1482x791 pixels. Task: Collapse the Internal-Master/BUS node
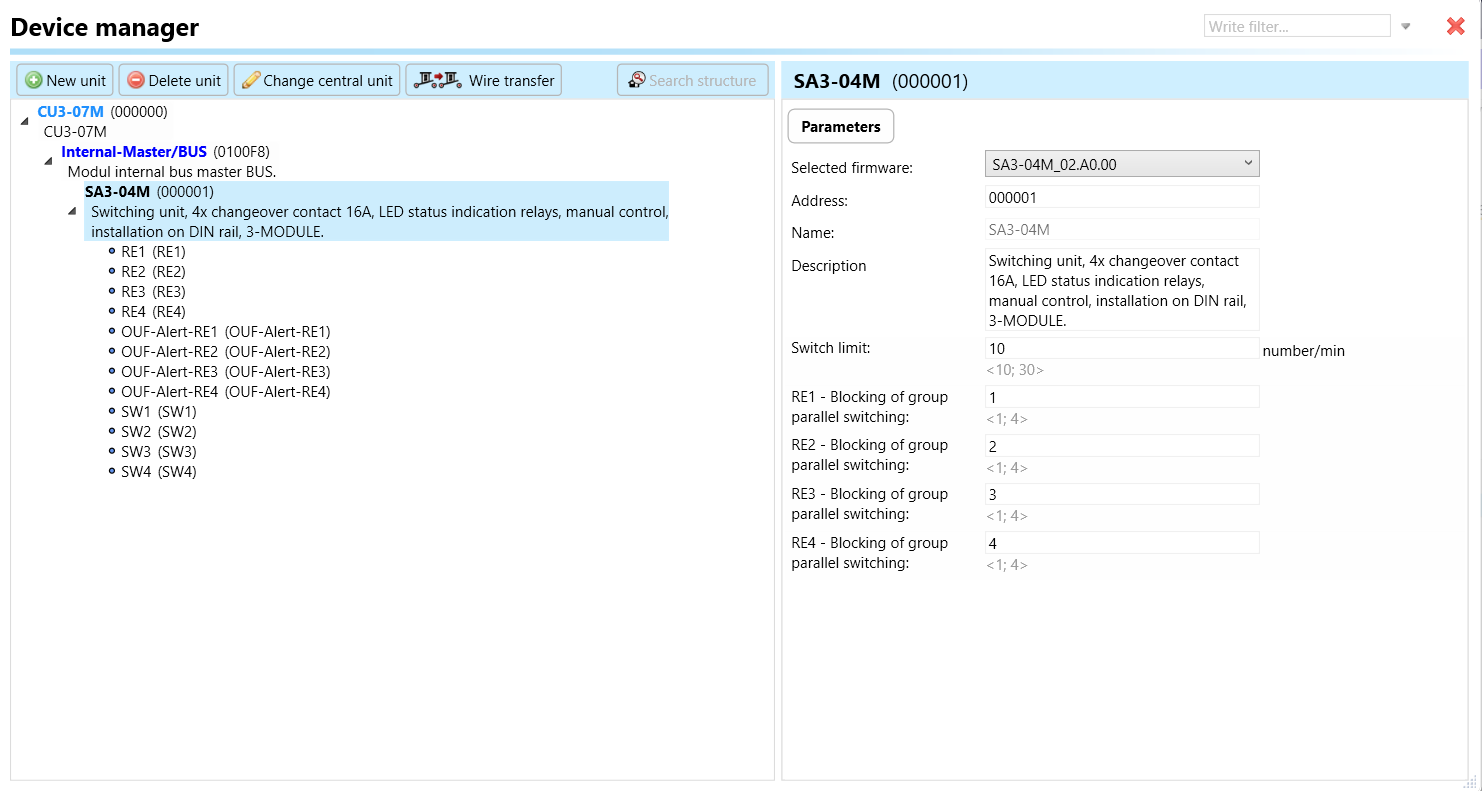tap(48, 161)
